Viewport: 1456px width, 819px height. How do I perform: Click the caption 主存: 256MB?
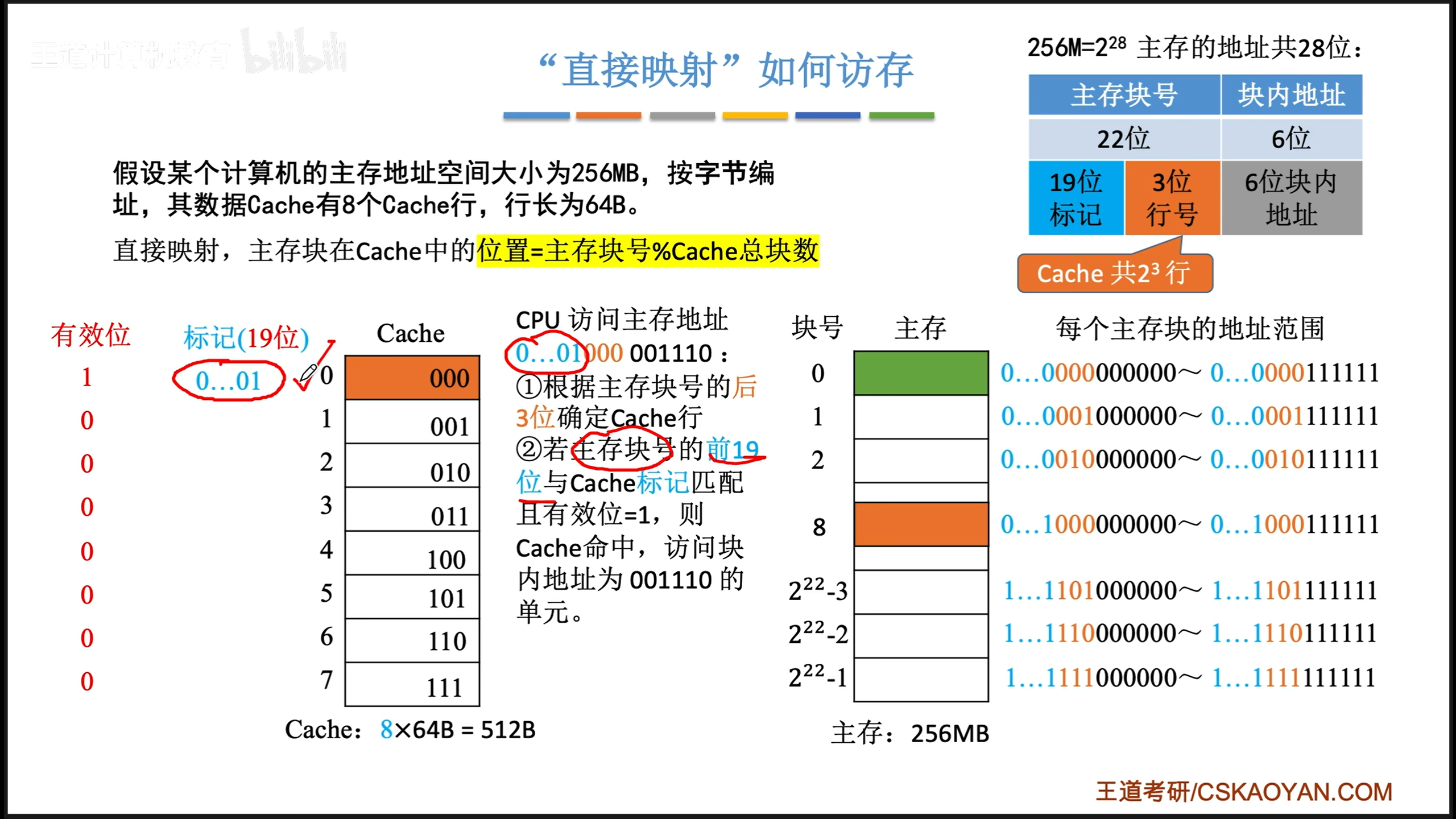pyautogui.click(x=910, y=733)
